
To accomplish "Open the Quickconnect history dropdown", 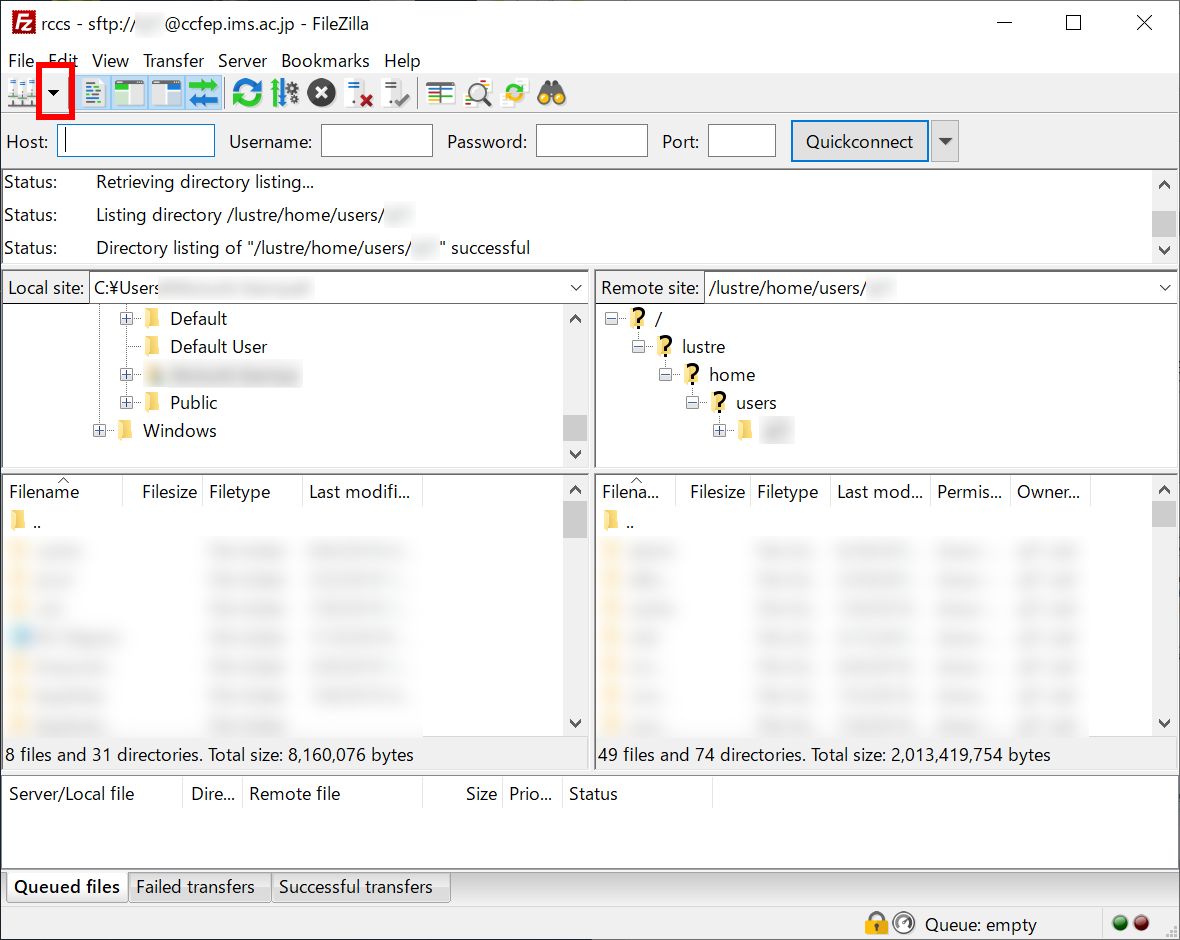I will click(945, 141).
